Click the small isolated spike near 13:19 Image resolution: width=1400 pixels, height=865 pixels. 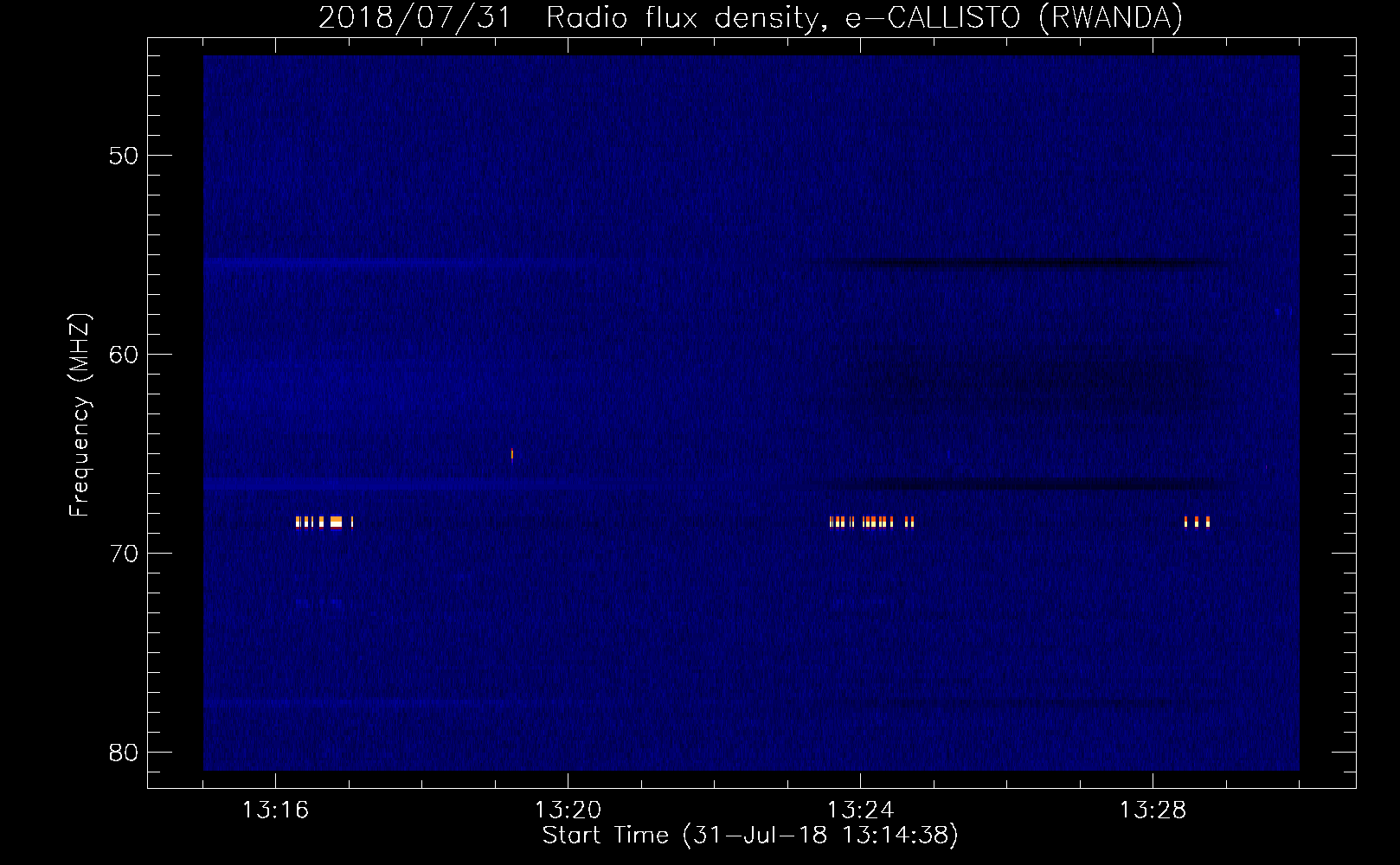click(x=512, y=454)
